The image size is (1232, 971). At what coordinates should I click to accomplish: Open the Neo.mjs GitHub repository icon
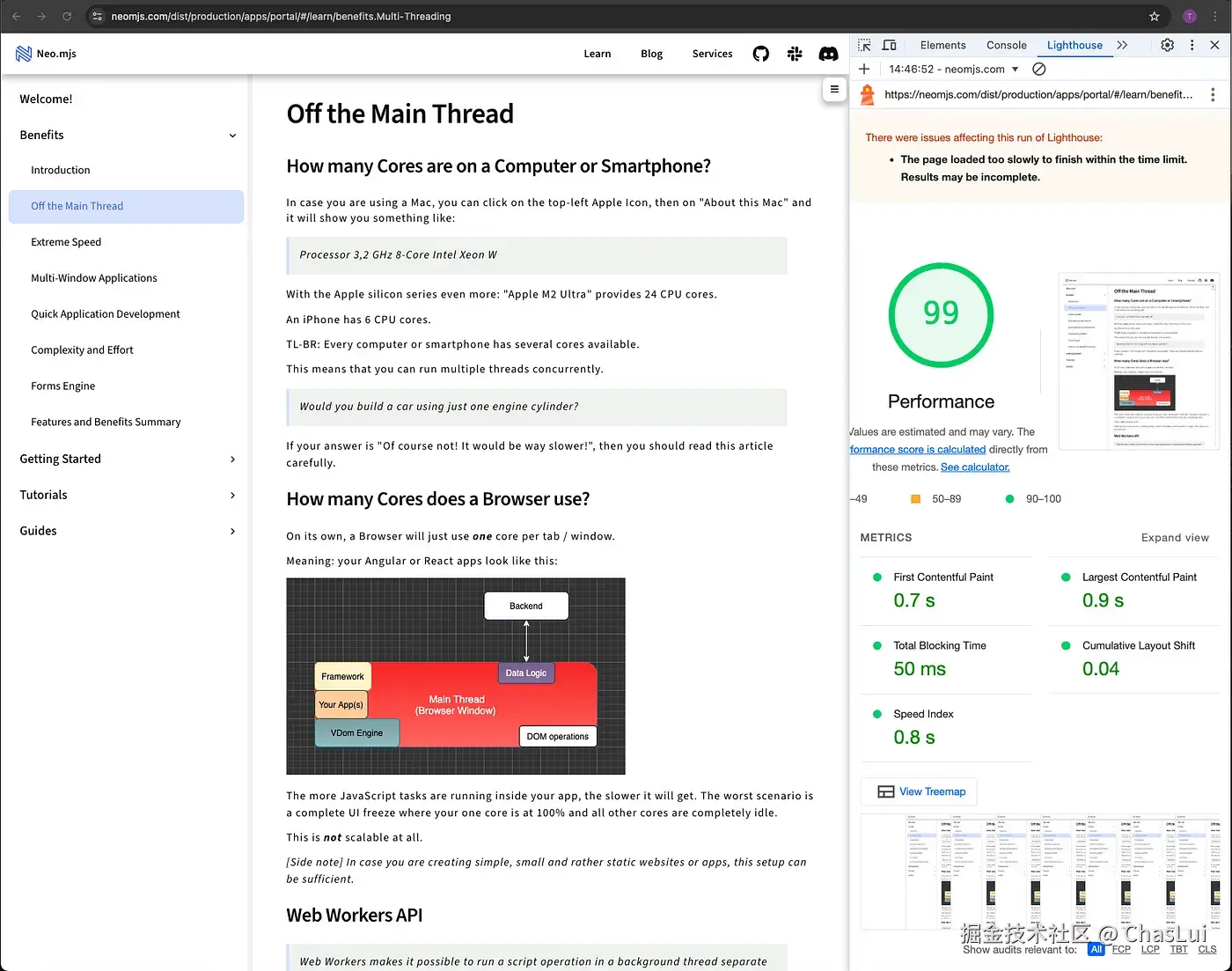tap(761, 54)
